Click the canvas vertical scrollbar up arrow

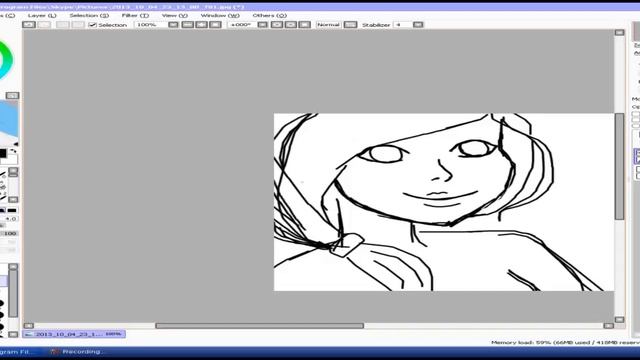click(x=619, y=33)
